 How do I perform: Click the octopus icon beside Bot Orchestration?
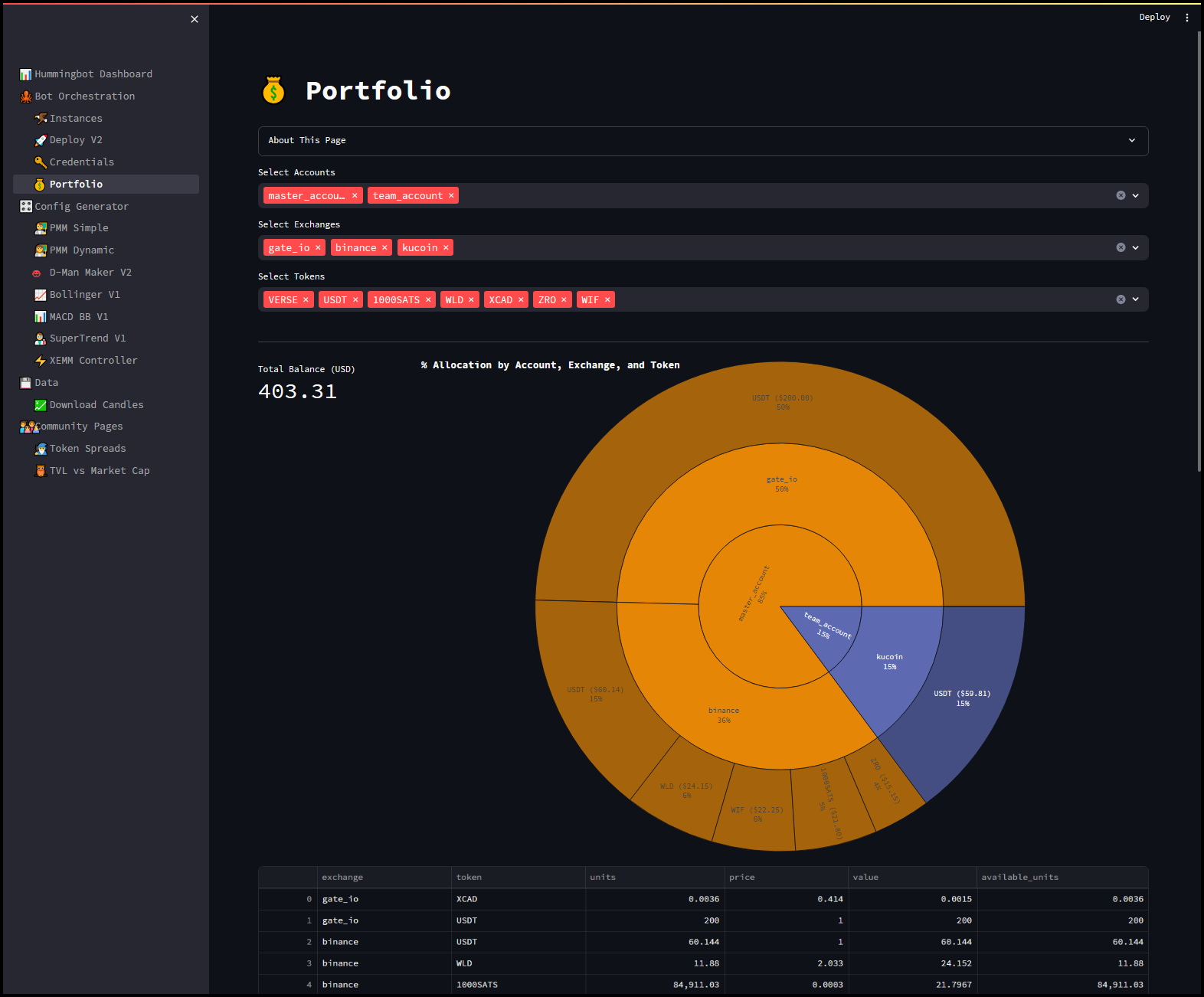pos(26,96)
